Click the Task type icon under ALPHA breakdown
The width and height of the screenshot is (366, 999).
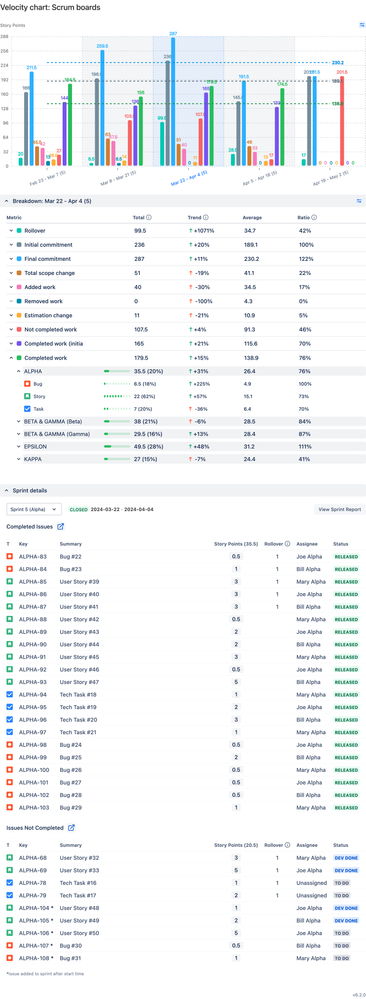27,409
